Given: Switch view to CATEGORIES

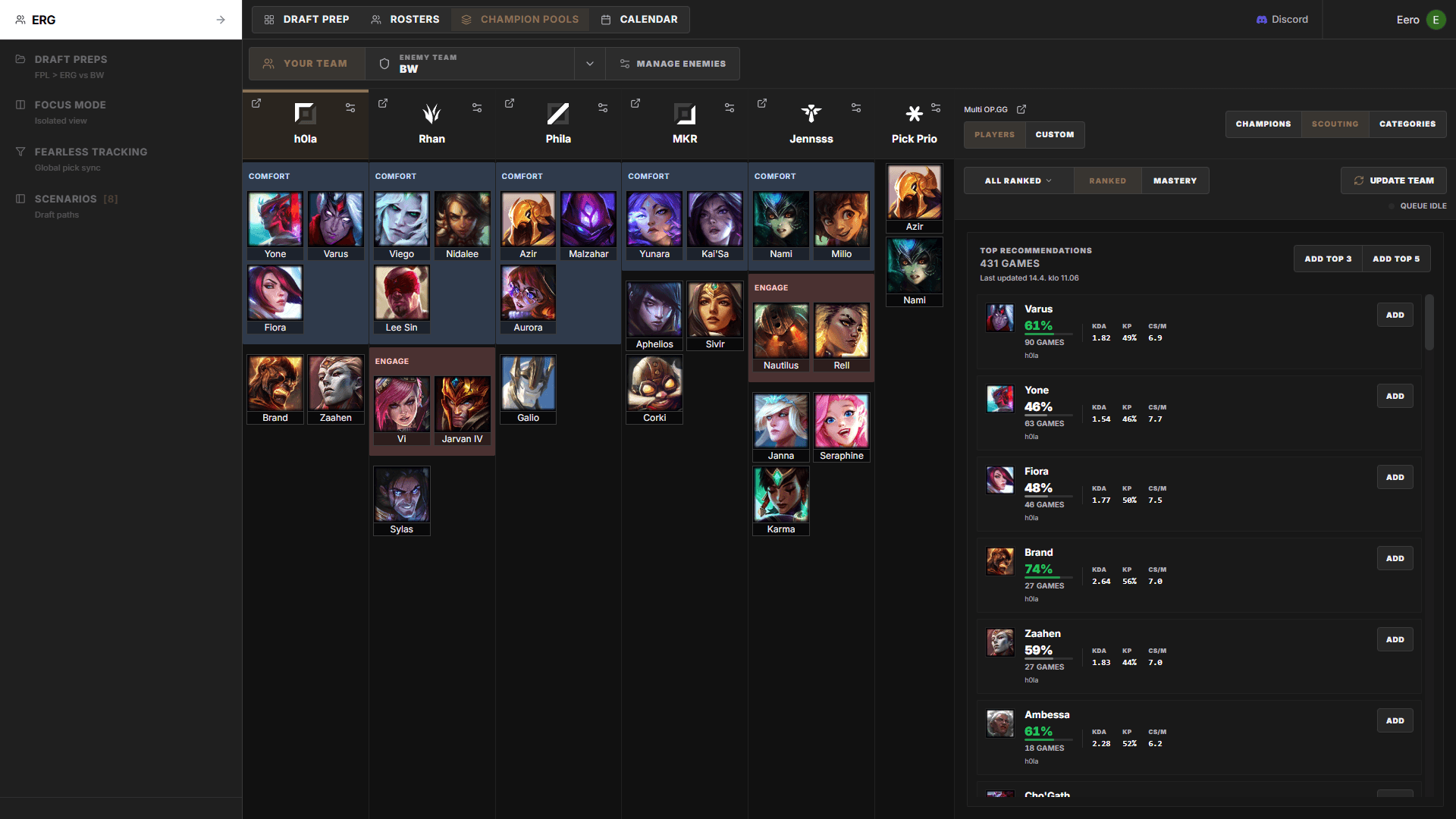Looking at the screenshot, I should coord(1407,124).
